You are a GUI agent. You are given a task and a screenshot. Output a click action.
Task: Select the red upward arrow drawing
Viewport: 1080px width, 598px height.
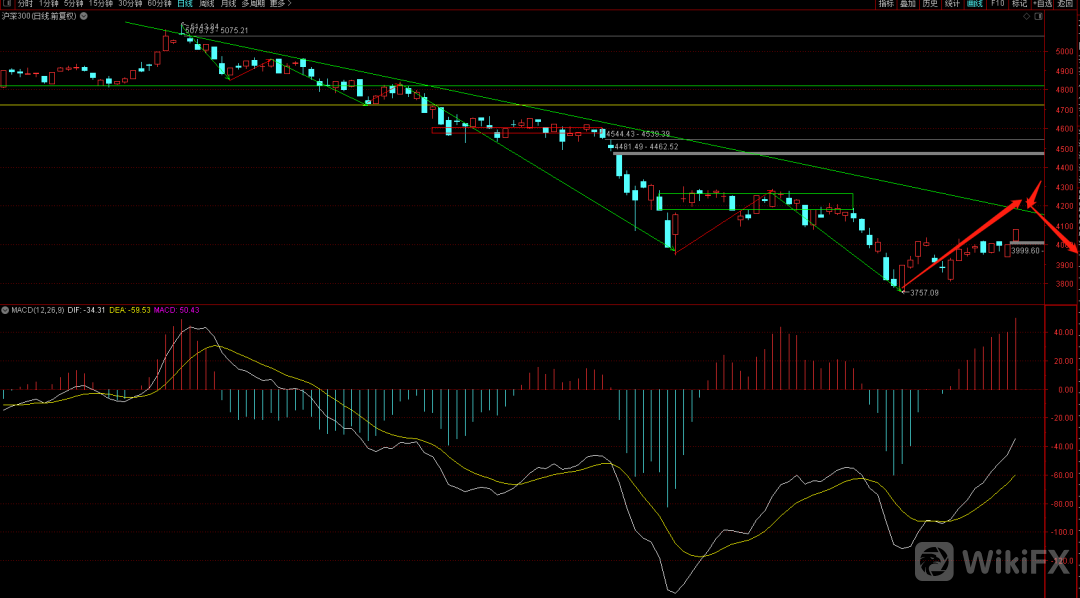pos(960,246)
